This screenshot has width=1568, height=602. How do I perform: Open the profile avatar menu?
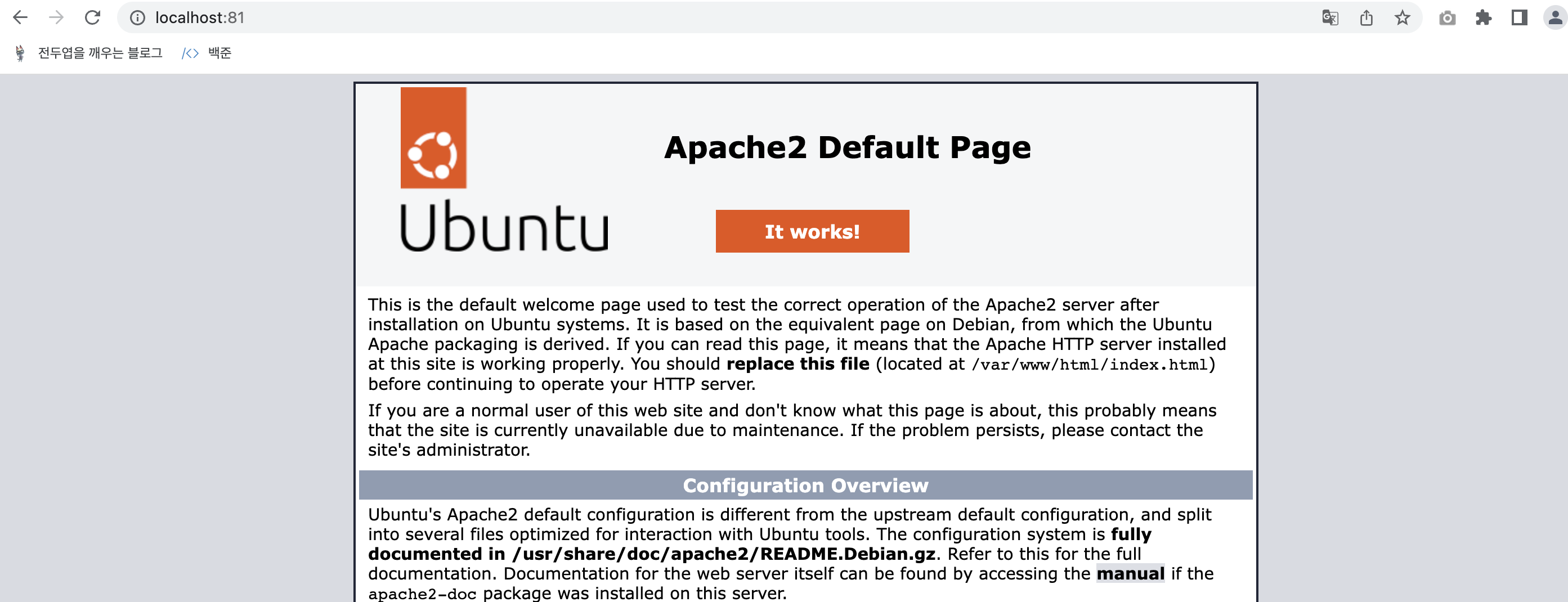(x=1554, y=17)
